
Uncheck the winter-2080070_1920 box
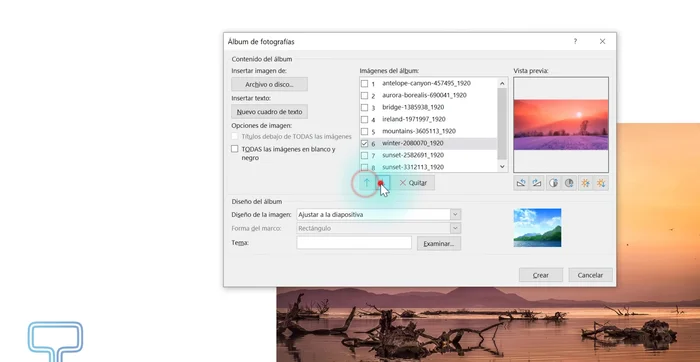[365, 143]
